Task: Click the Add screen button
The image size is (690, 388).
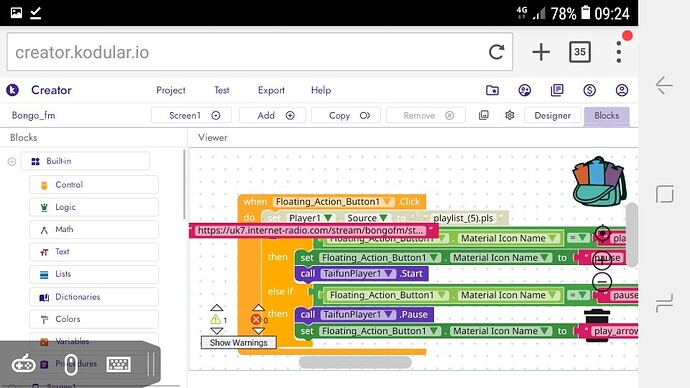Action: [272, 115]
